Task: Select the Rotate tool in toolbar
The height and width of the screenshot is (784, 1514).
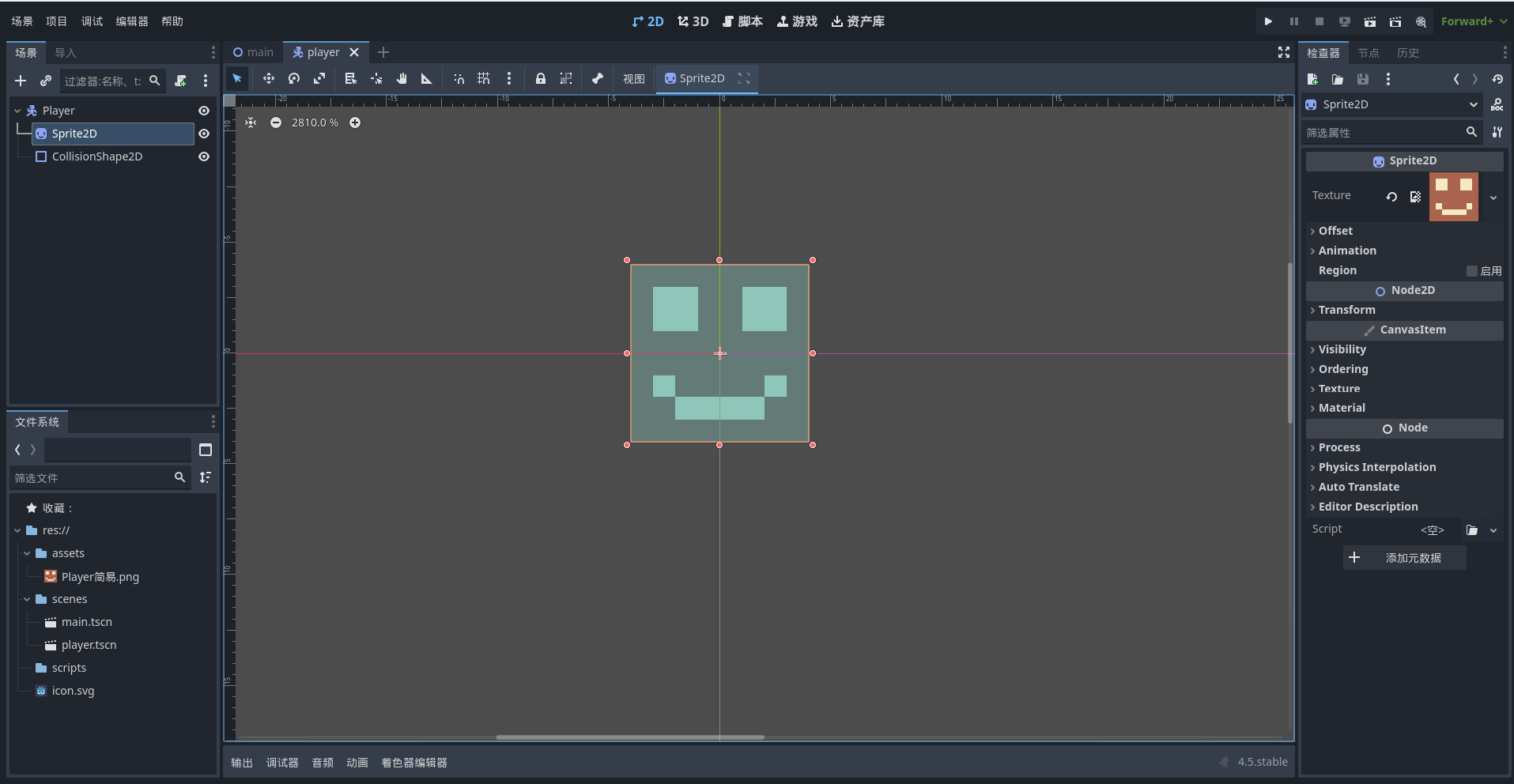Action: (x=294, y=78)
